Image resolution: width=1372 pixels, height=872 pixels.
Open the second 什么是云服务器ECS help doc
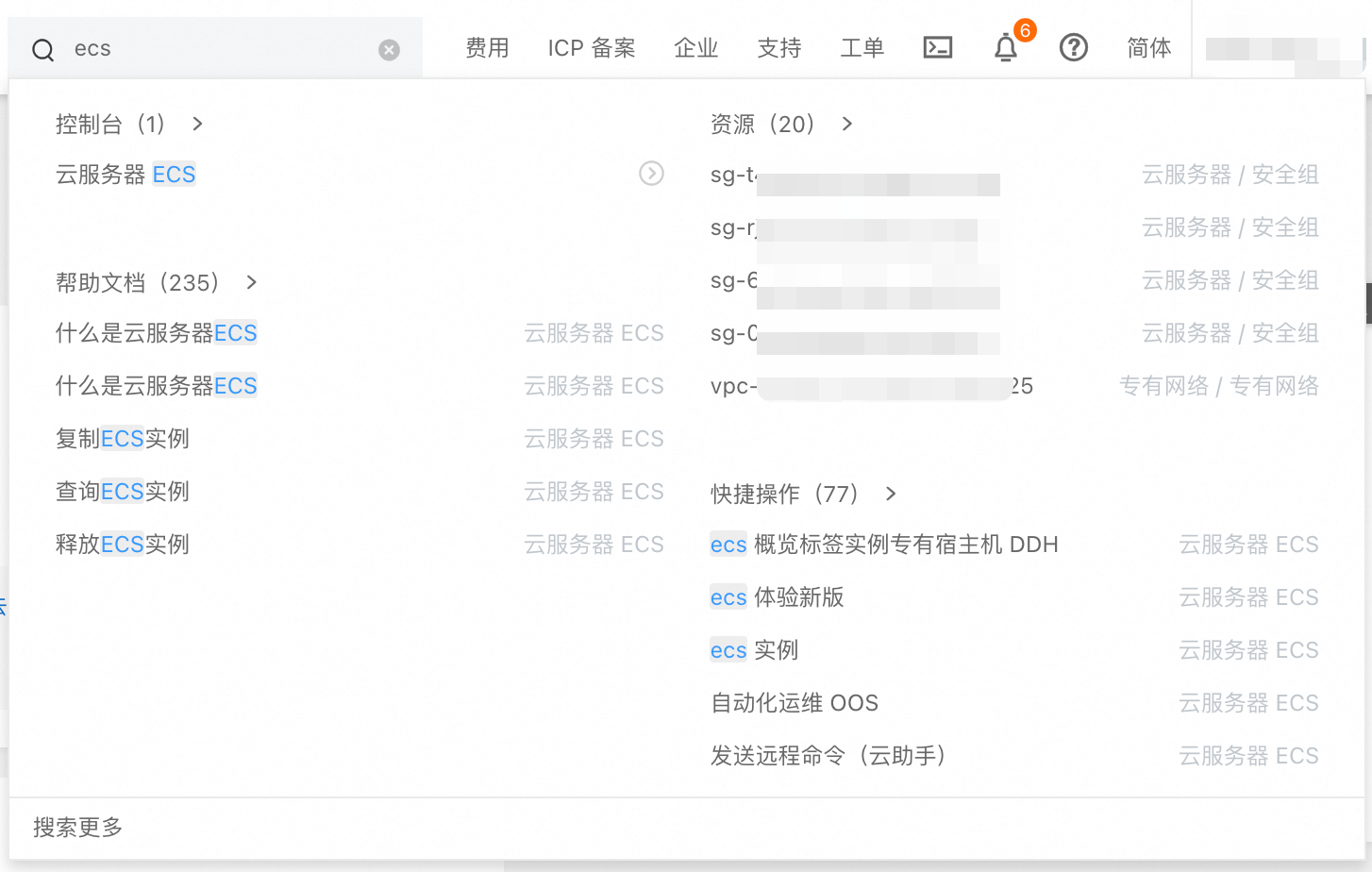point(157,386)
